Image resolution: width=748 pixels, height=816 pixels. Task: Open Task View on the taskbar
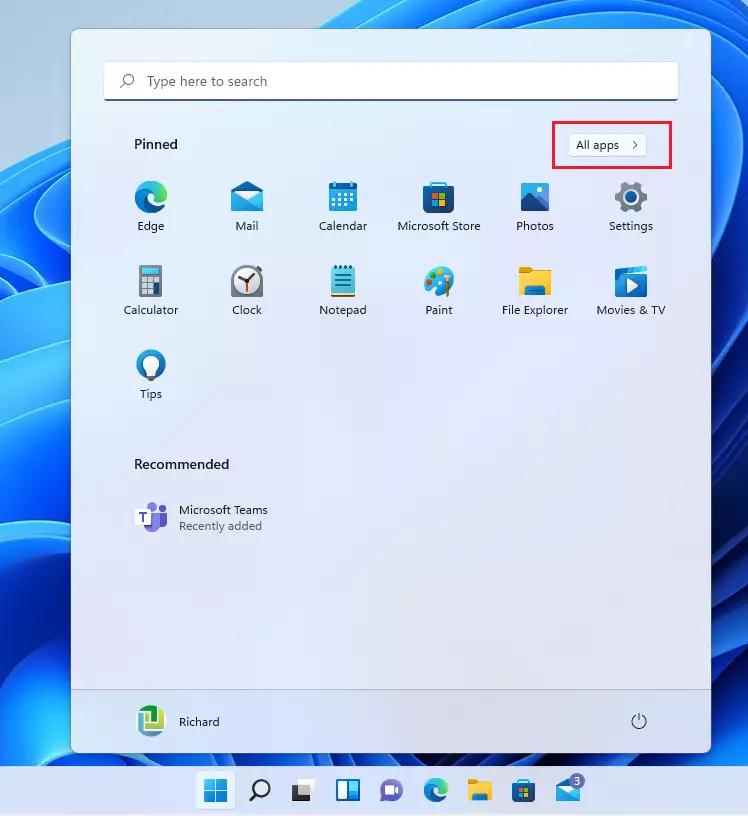[x=303, y=790]
